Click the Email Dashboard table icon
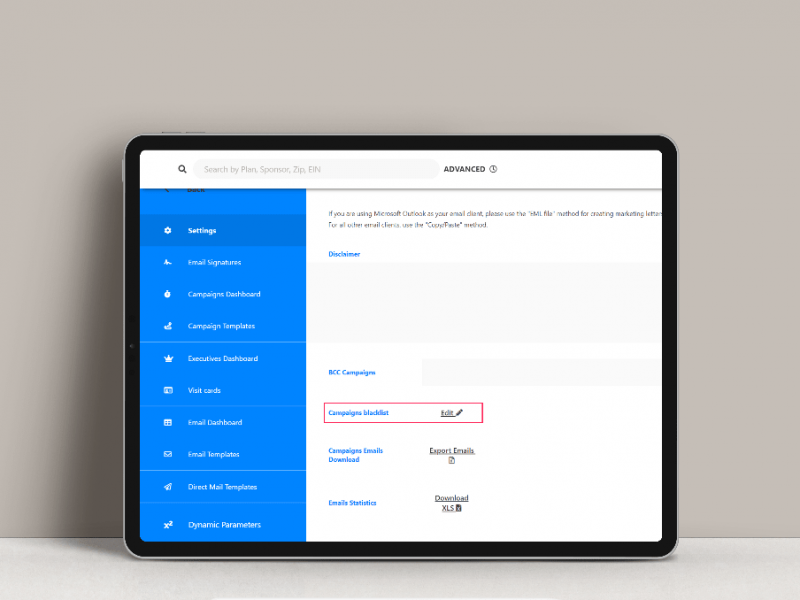Screen dimensions: 800x600 168,423
